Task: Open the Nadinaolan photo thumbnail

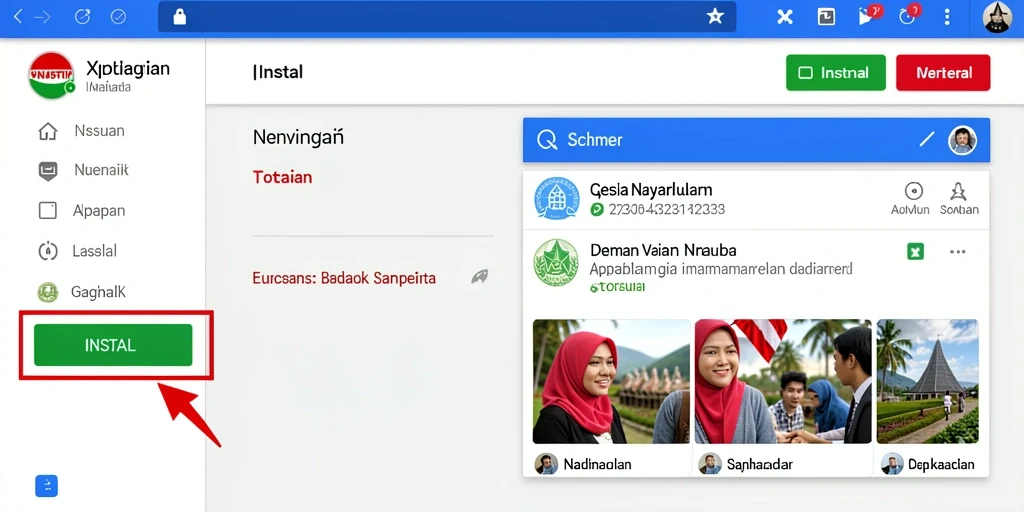Action: (x=611, y=381)
